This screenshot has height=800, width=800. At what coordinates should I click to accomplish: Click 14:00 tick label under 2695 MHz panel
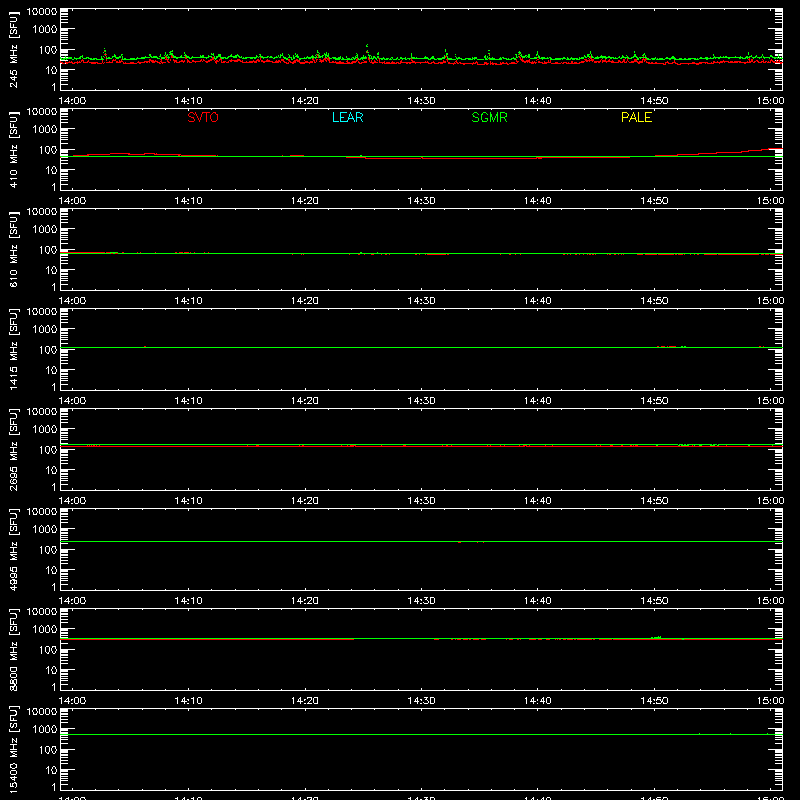(72, 501)
